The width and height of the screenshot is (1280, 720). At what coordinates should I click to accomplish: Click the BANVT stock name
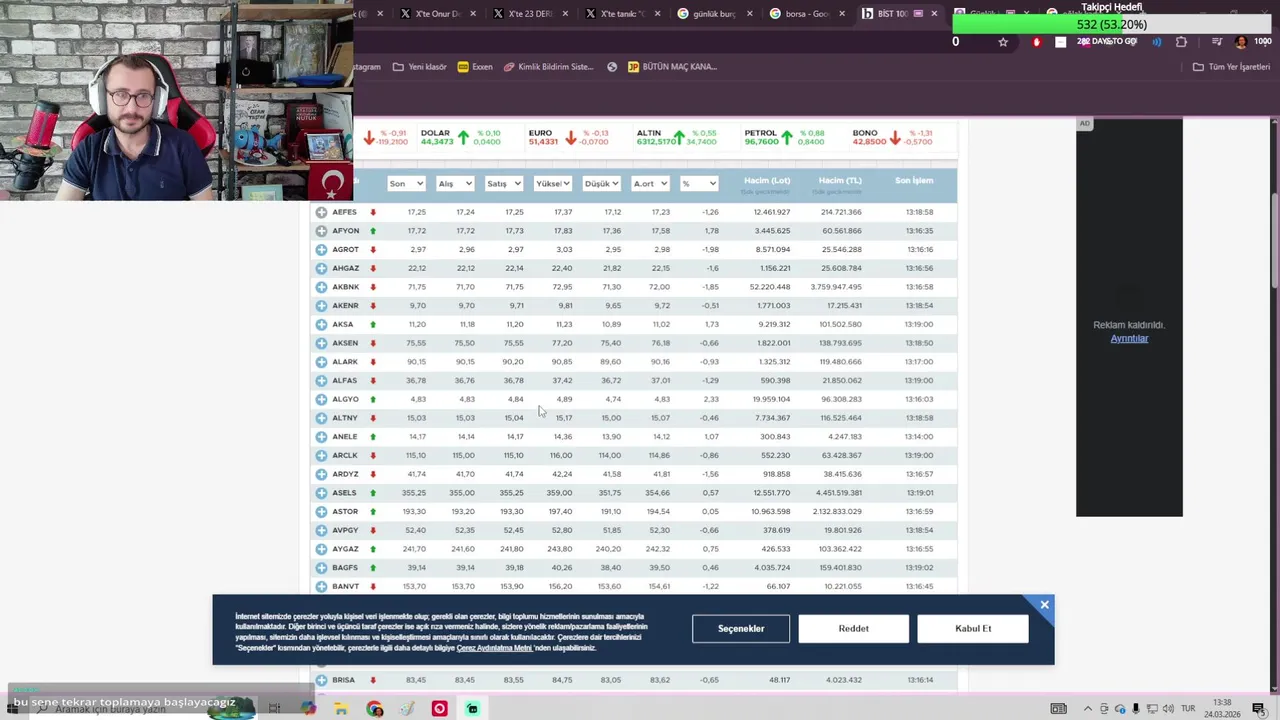click(x=345, y=586)
